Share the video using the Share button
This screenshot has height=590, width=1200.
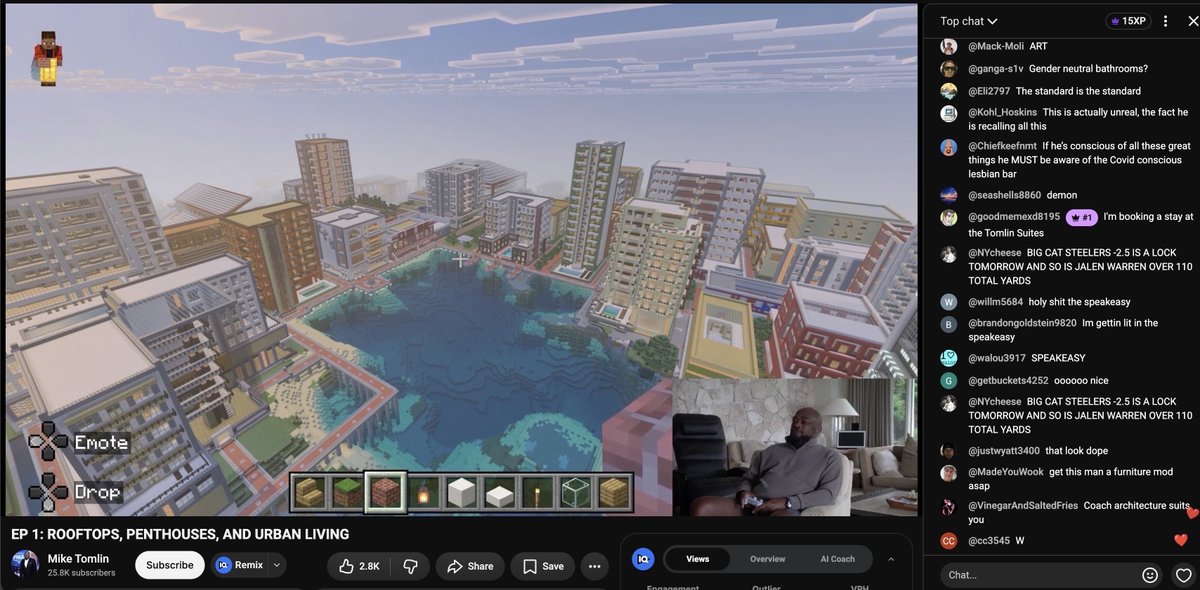tap(469, 566)
